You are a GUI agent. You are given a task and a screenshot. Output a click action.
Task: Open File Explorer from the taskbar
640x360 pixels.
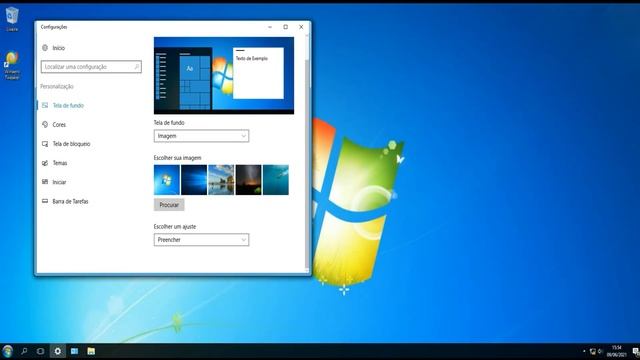click(x=91, y=351)
